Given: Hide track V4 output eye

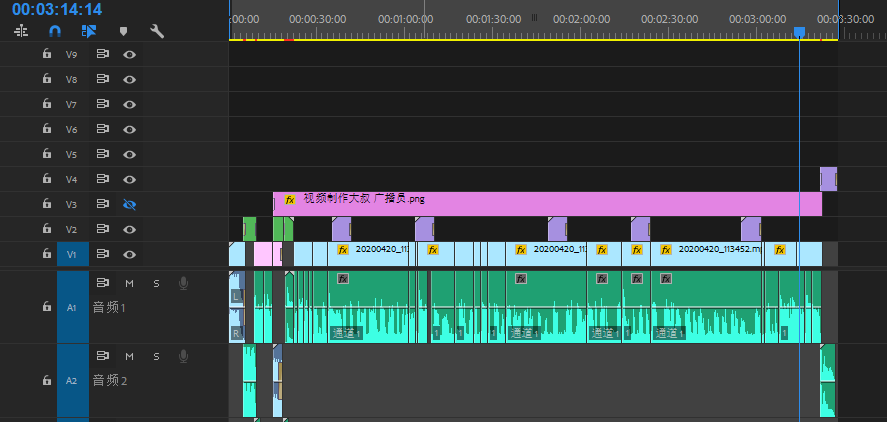Looking at the screenshot, I should pos(130,179).
